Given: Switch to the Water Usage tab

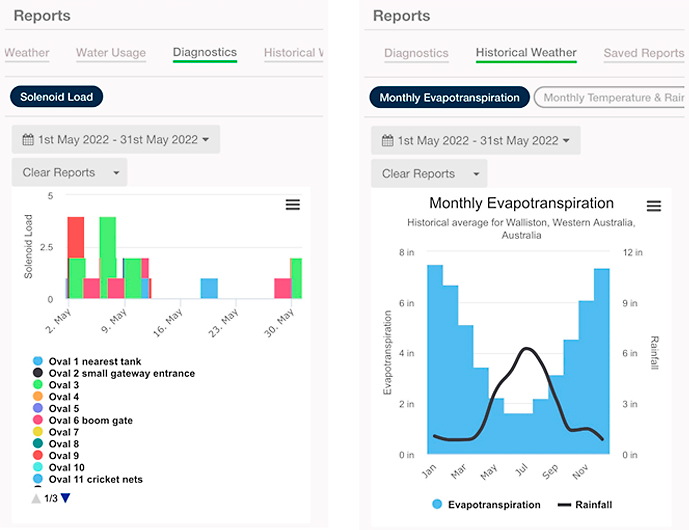Looking at the screenshot, I should tap(111, 53).
